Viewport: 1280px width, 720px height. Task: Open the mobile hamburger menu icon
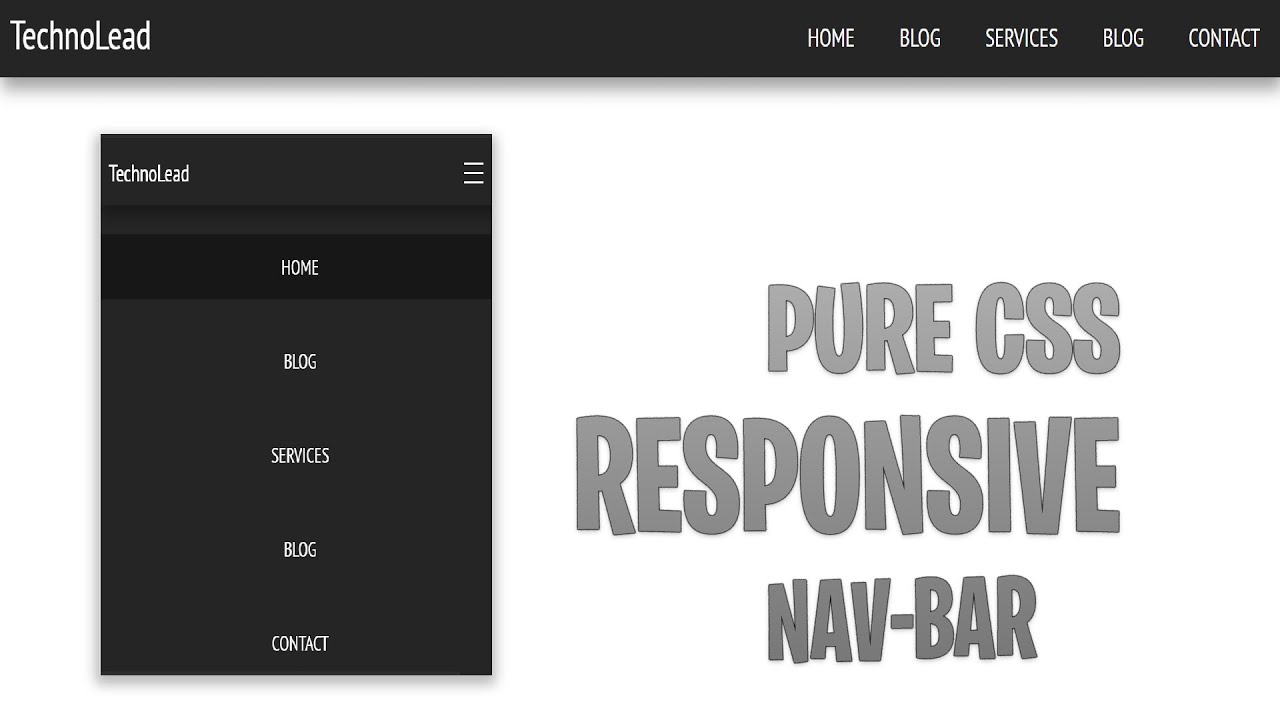pos(474,173)
